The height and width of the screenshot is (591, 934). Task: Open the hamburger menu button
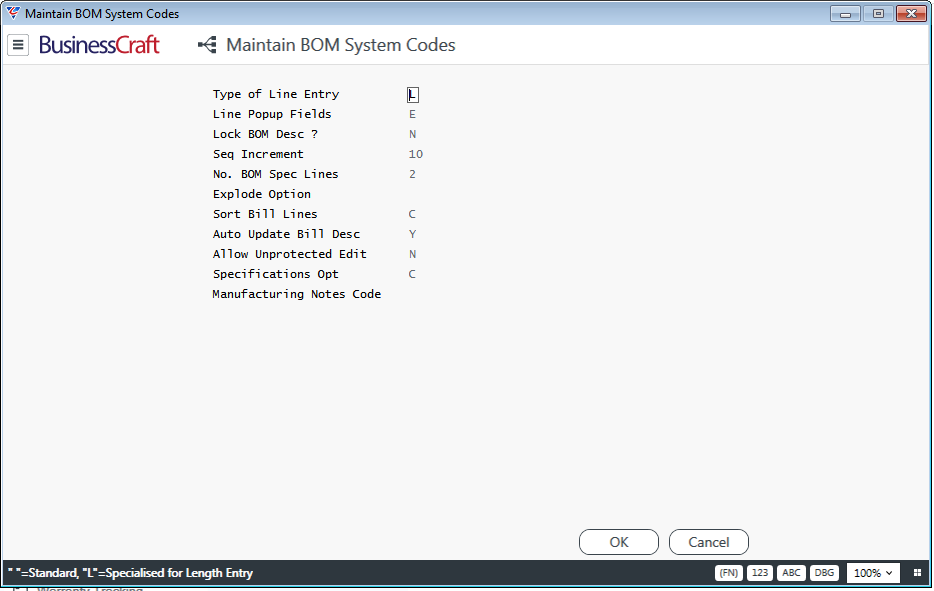pos(18,45)
